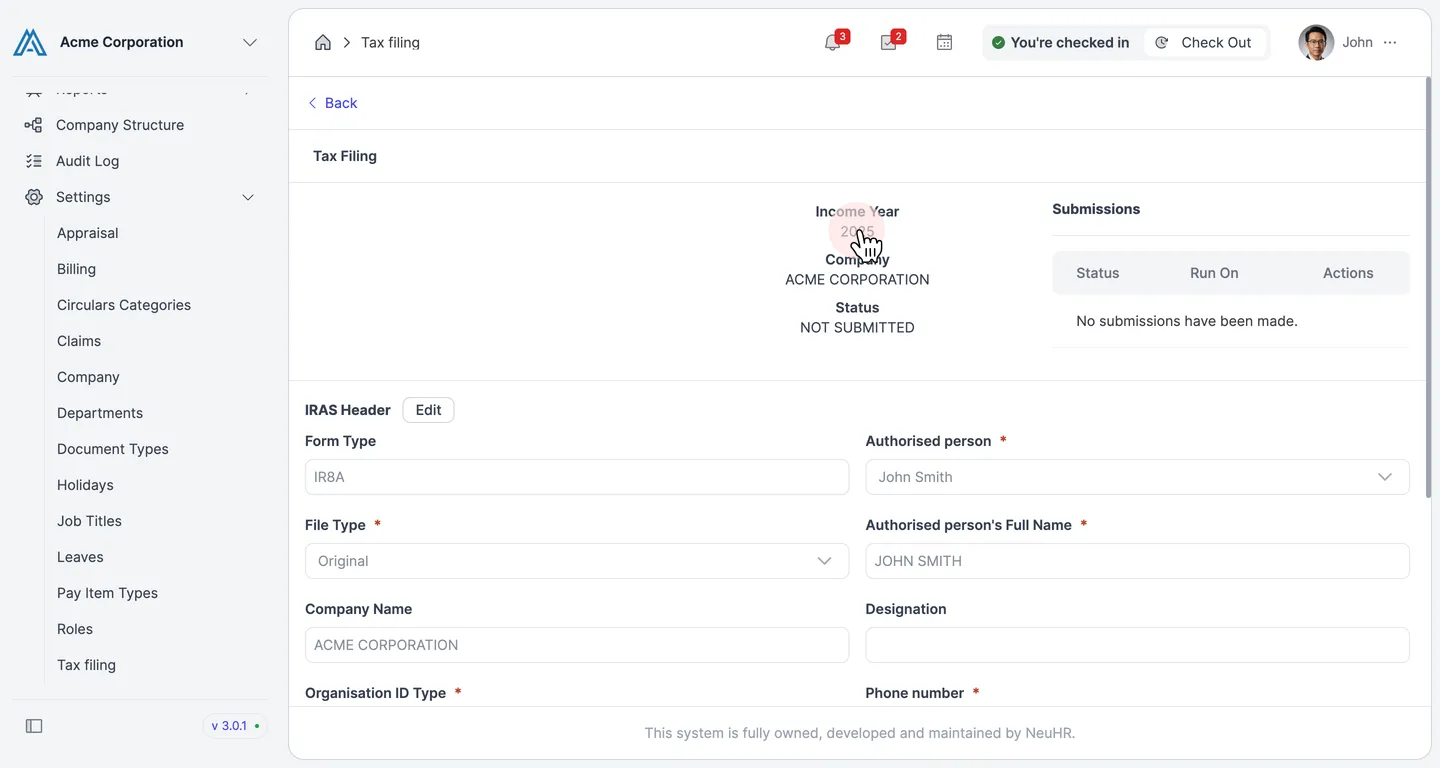Open Roles settings item
The height and width of the screenshot is (768, 1440).
point(75,629)
